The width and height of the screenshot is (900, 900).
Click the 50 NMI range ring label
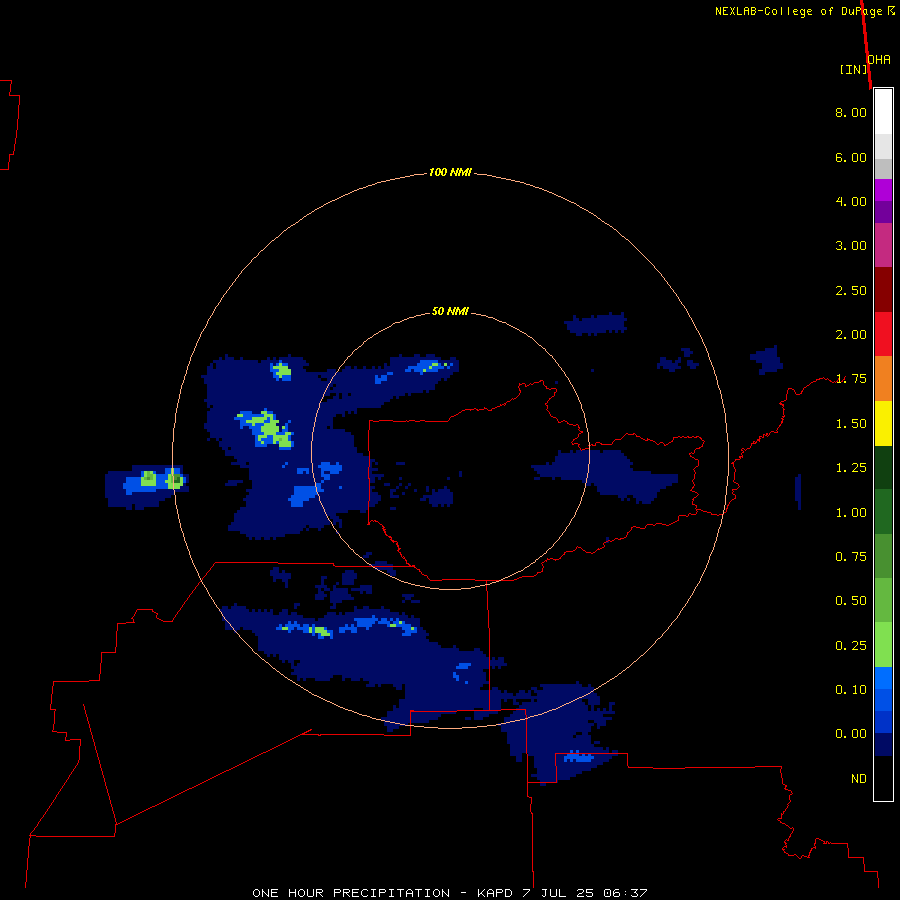click(450, 311)
